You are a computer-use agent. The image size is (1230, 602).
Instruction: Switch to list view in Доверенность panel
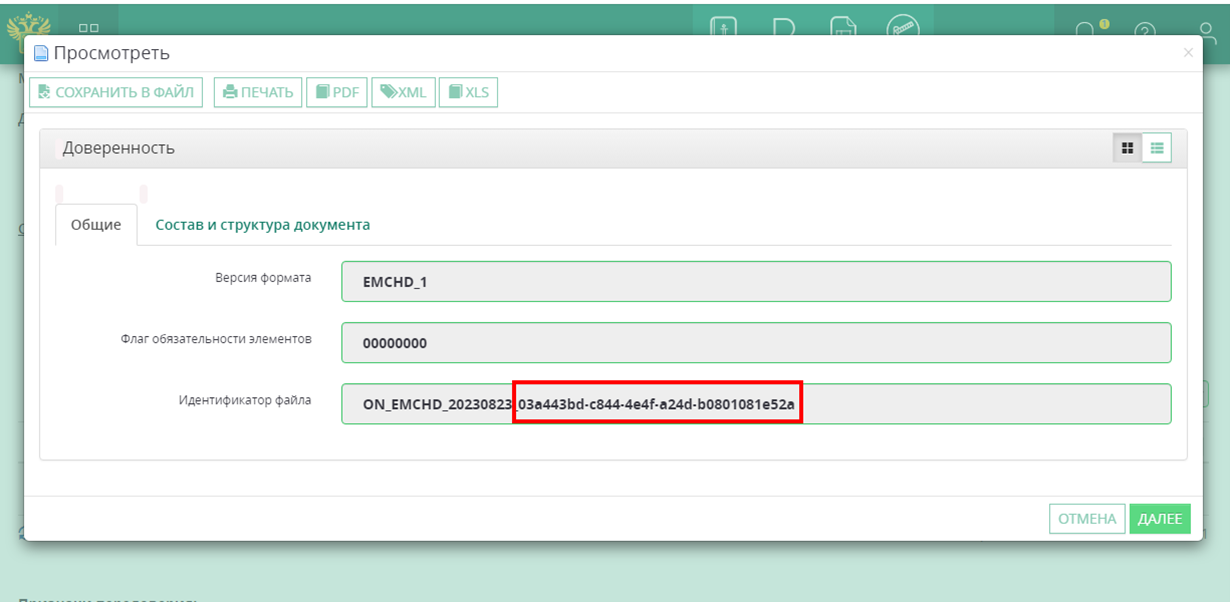coord(1157,148)
